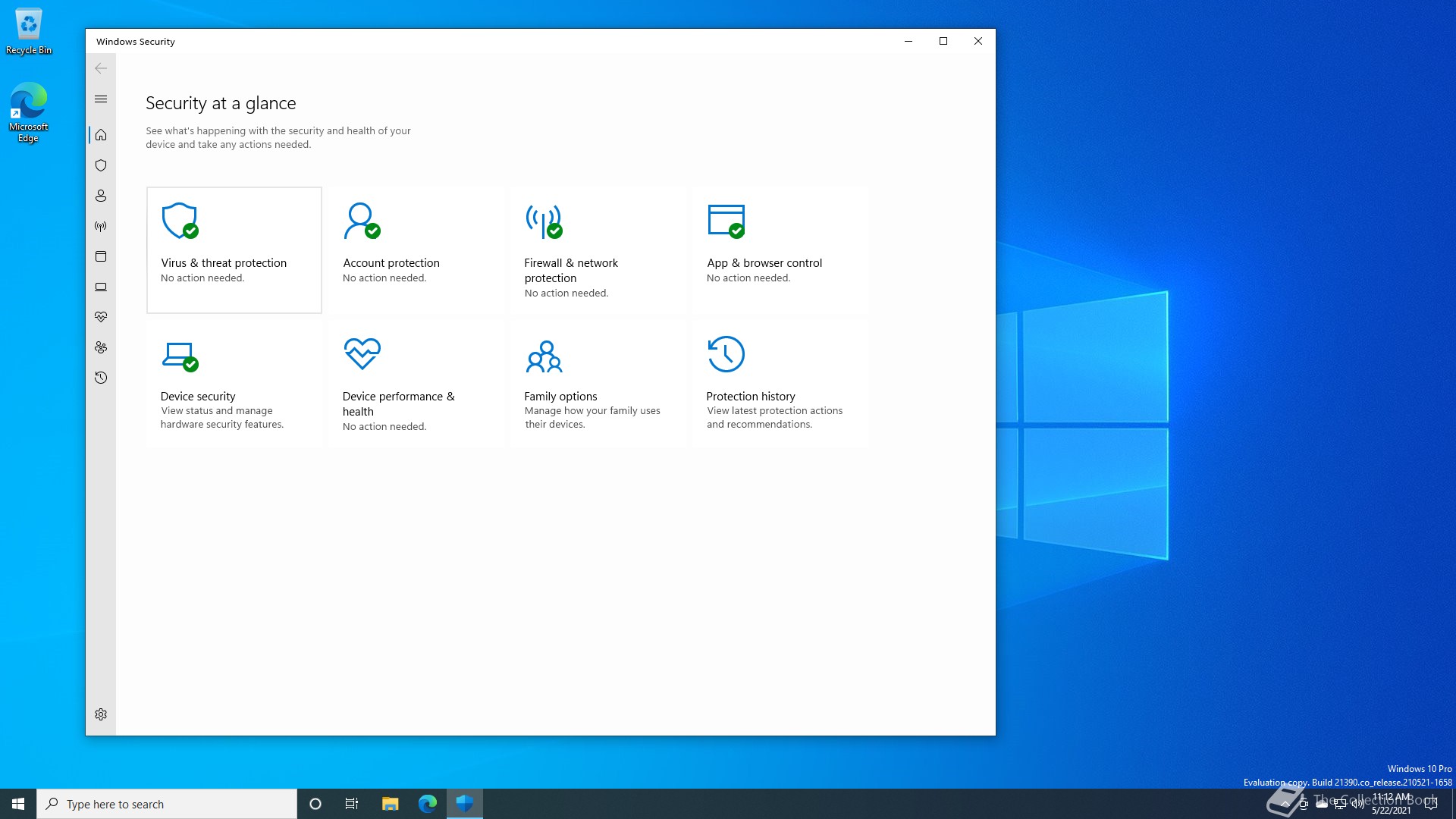This screenshot has height=819, width=1456.
Task: Open Task View on the taskbar
Action: [352, 804]
